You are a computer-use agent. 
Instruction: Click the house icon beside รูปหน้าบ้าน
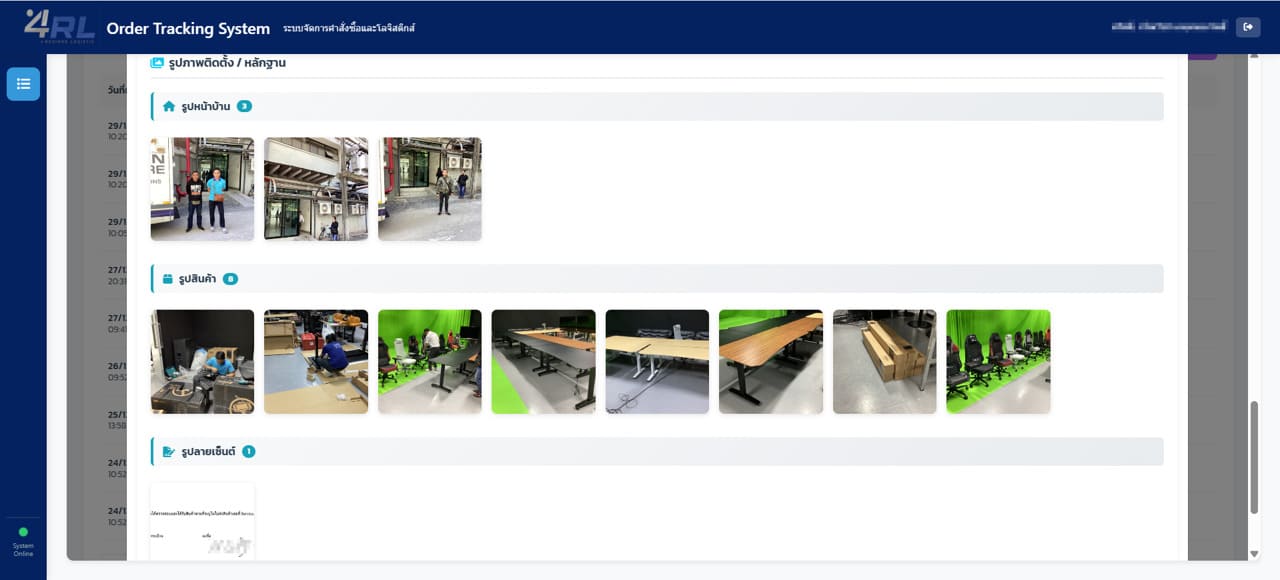click(x=169, y=106)
